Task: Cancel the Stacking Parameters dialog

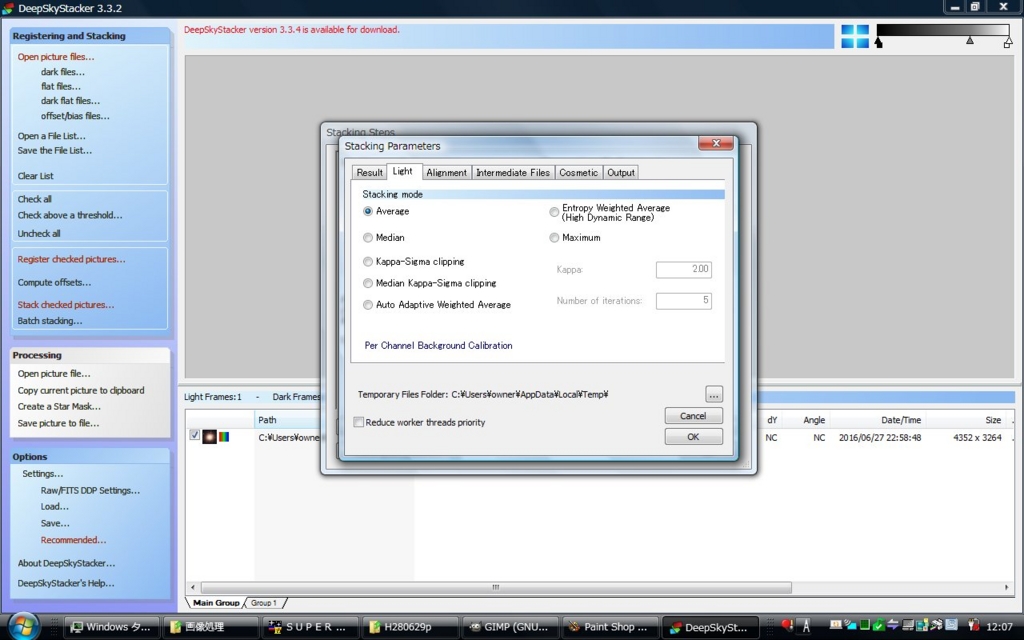Action: [694, 416]
